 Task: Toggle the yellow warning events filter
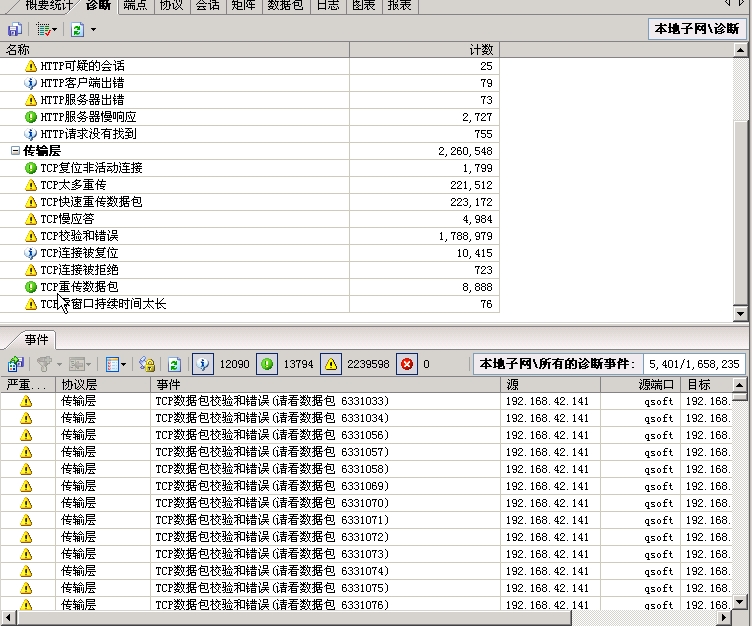331,365
